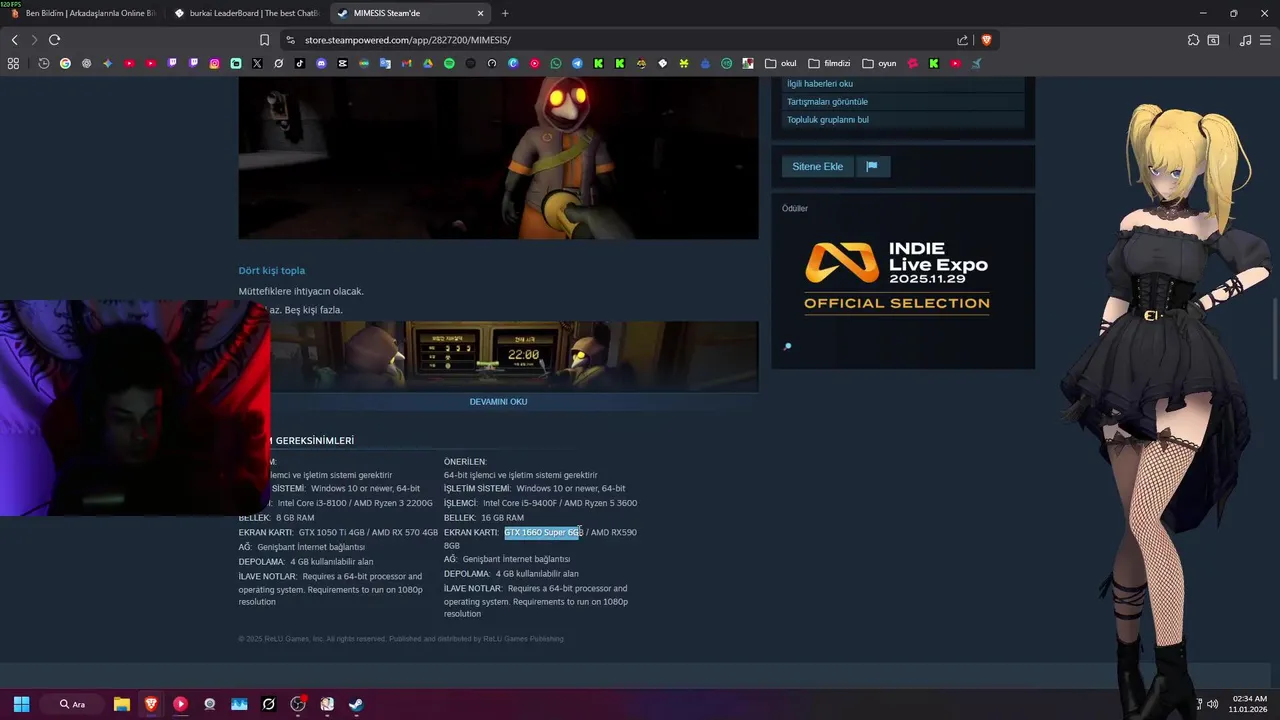Go back using the browser back arrow

[14, 40]
